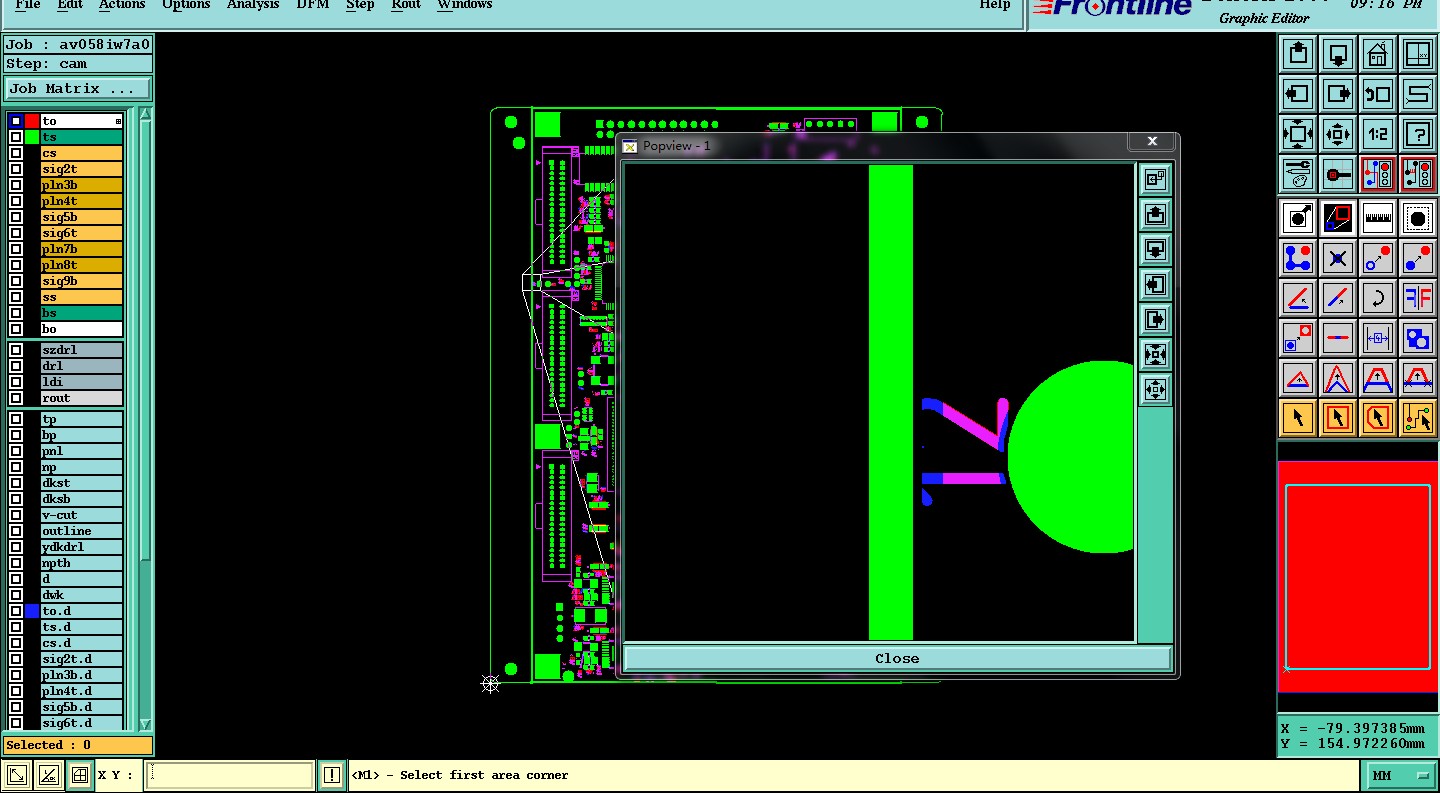Click the red swatch of layer to
This screenshot has height=793, width=1440.
tap(32, 121)
